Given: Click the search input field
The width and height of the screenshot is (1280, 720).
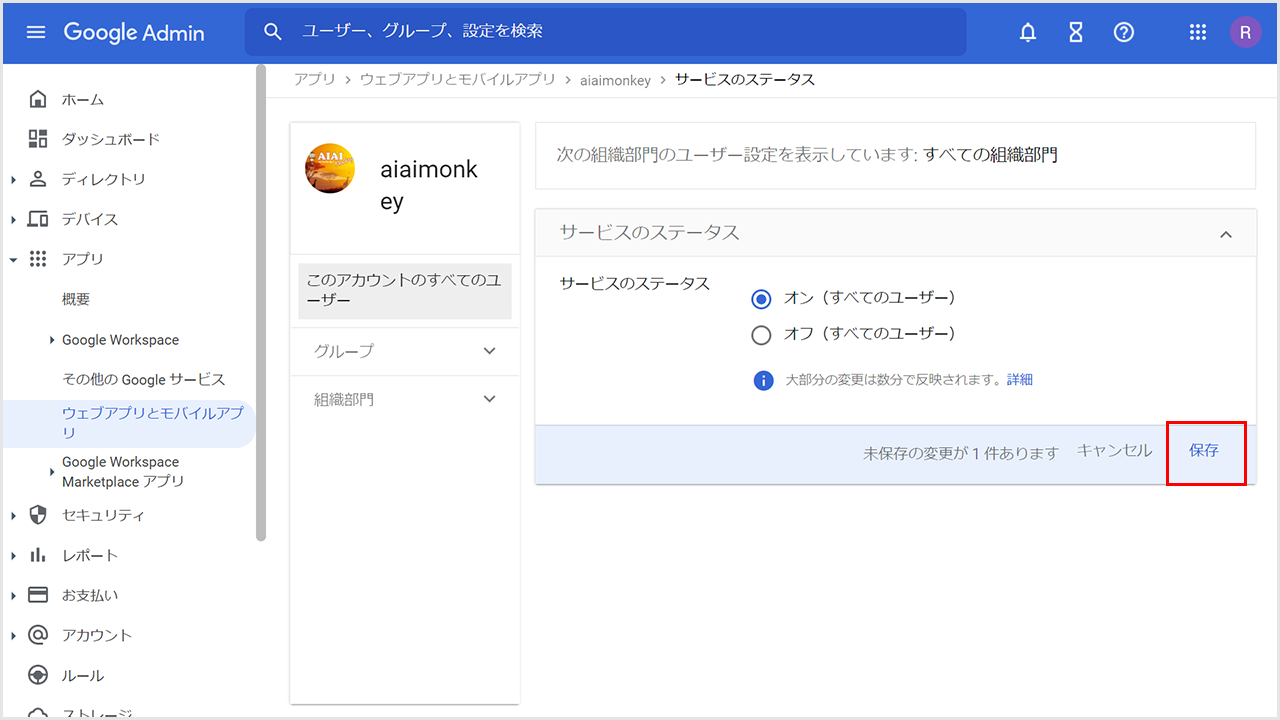Looking at the screenshot, I should tap(620, 32).
